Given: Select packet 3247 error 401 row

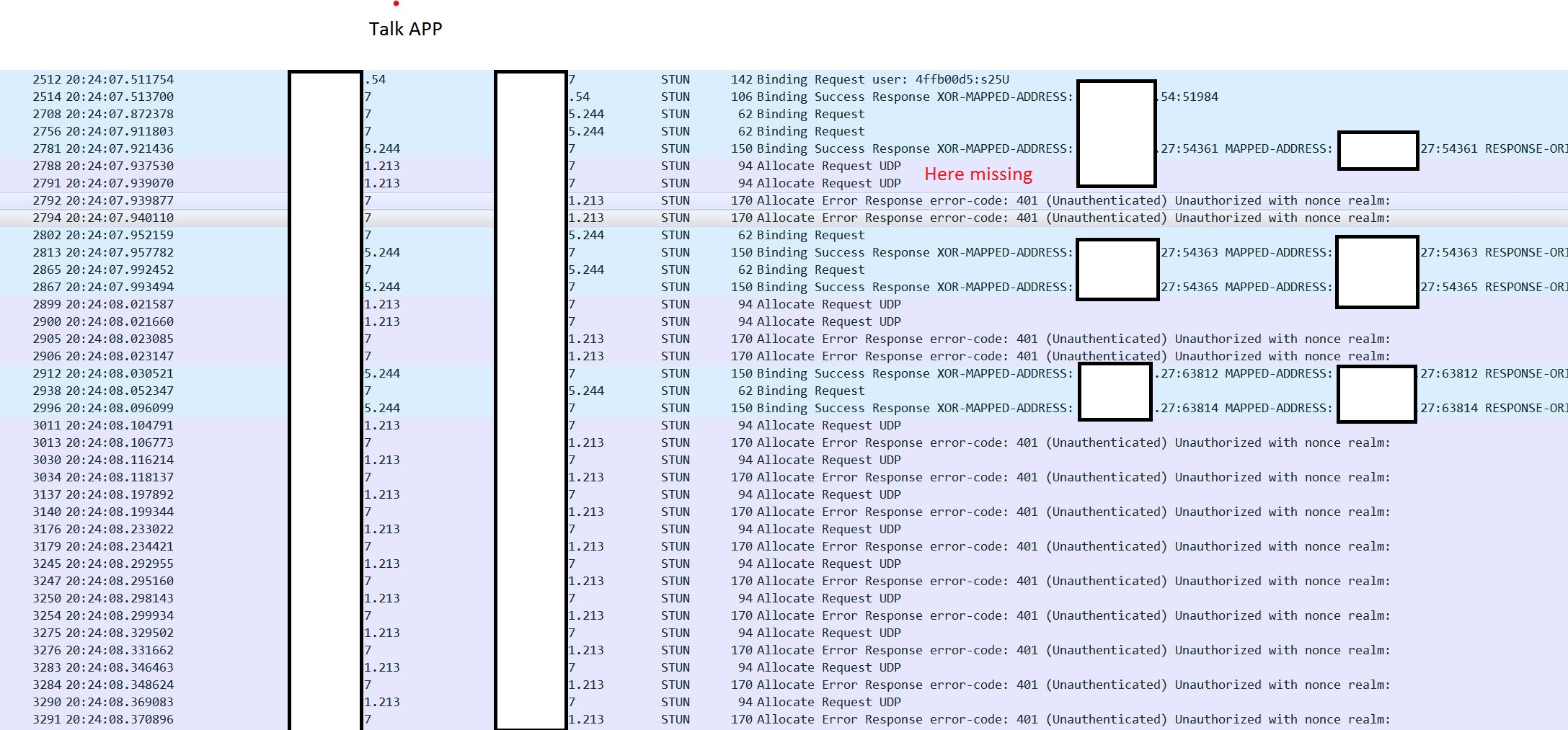Looking at the screenshot, I should (x=784, y=581).
